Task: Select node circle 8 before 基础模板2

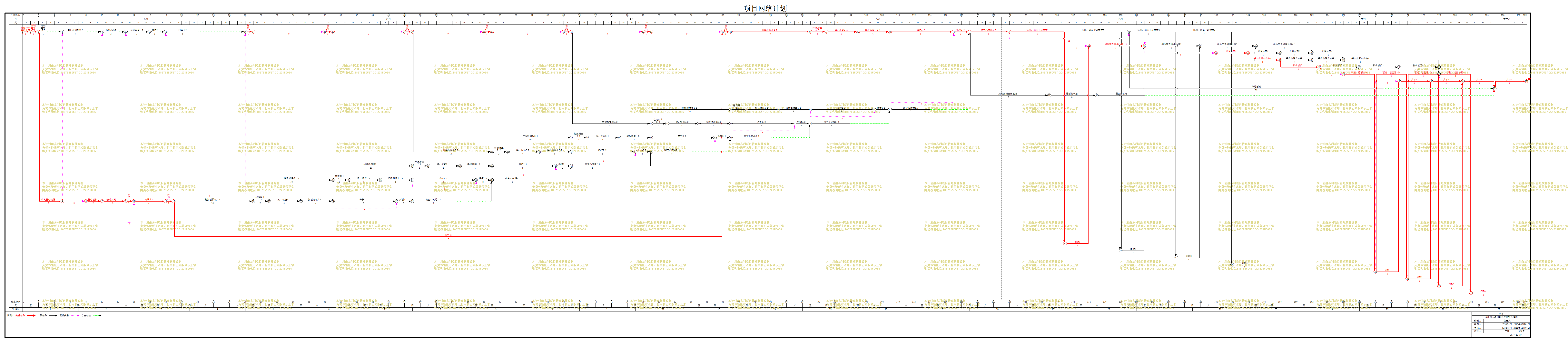Action: pyautogui.click(x=102, y=32)
